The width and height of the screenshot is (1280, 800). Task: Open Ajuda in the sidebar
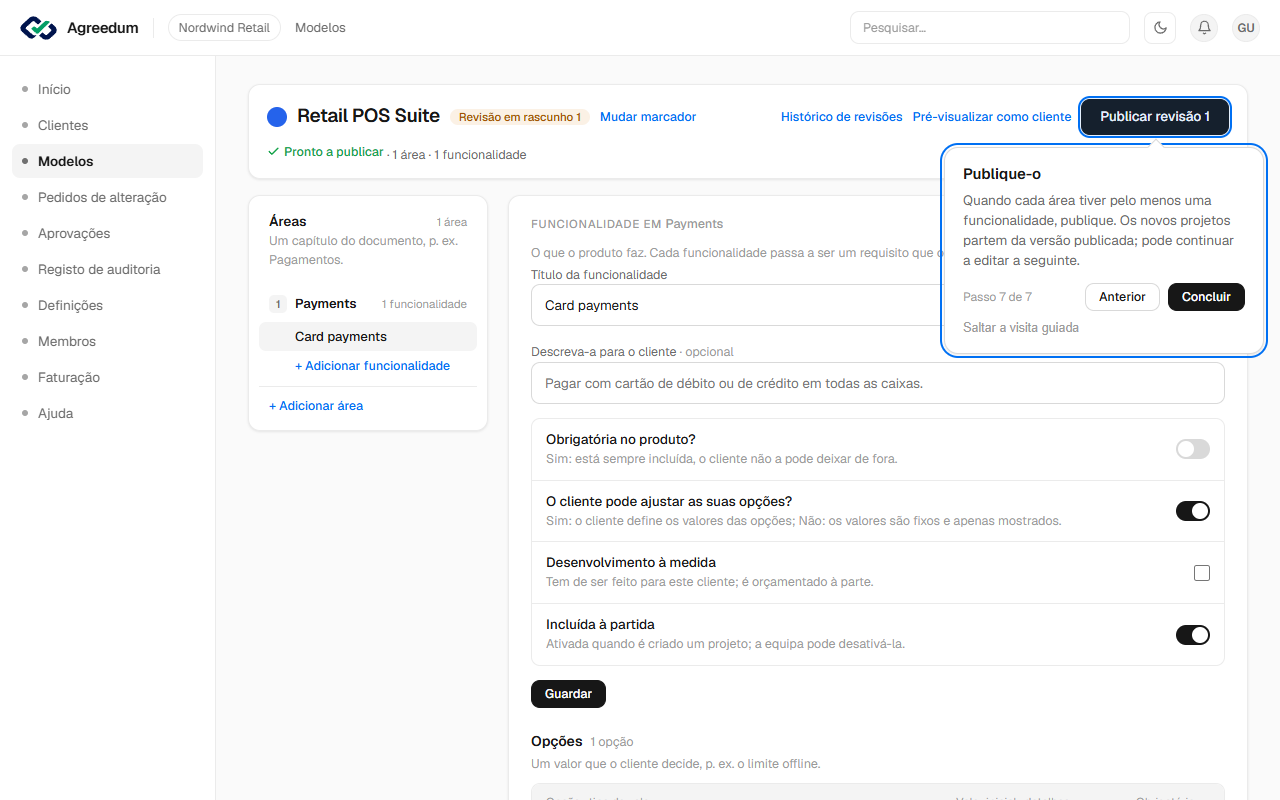[x=107, y=413]
